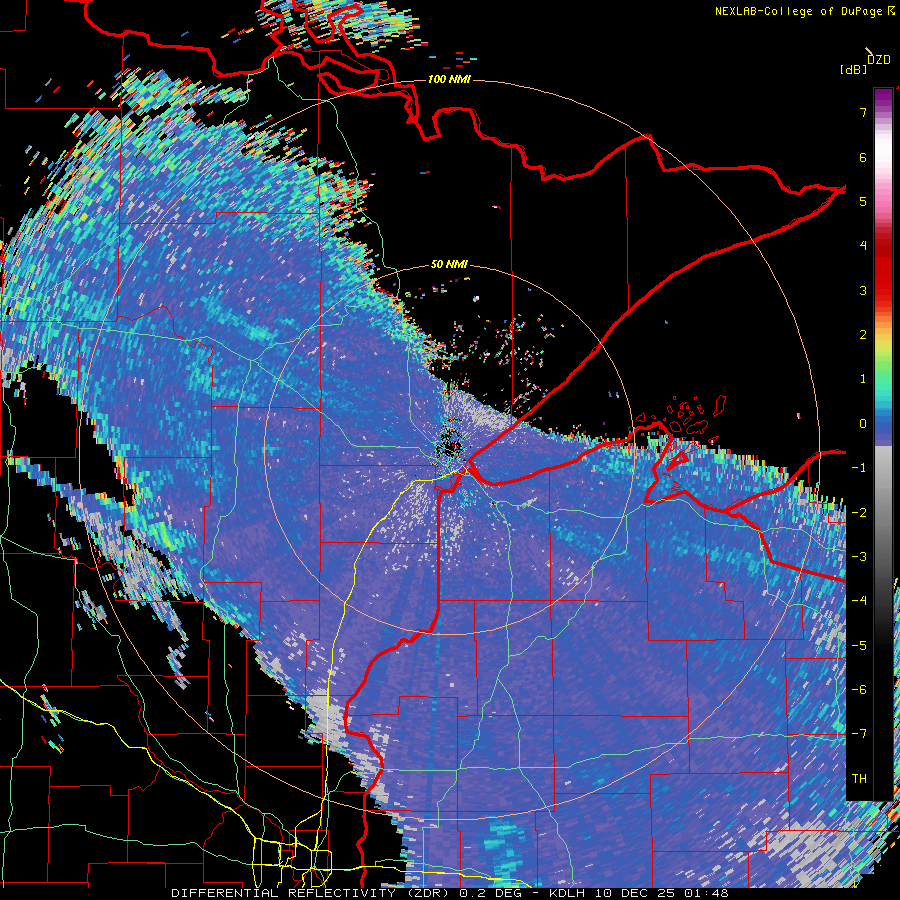Viewport: 900px width, 900px height.
Task: Click the -7 dB tick label
Action: pyautogui.click(x=859, y=734)
